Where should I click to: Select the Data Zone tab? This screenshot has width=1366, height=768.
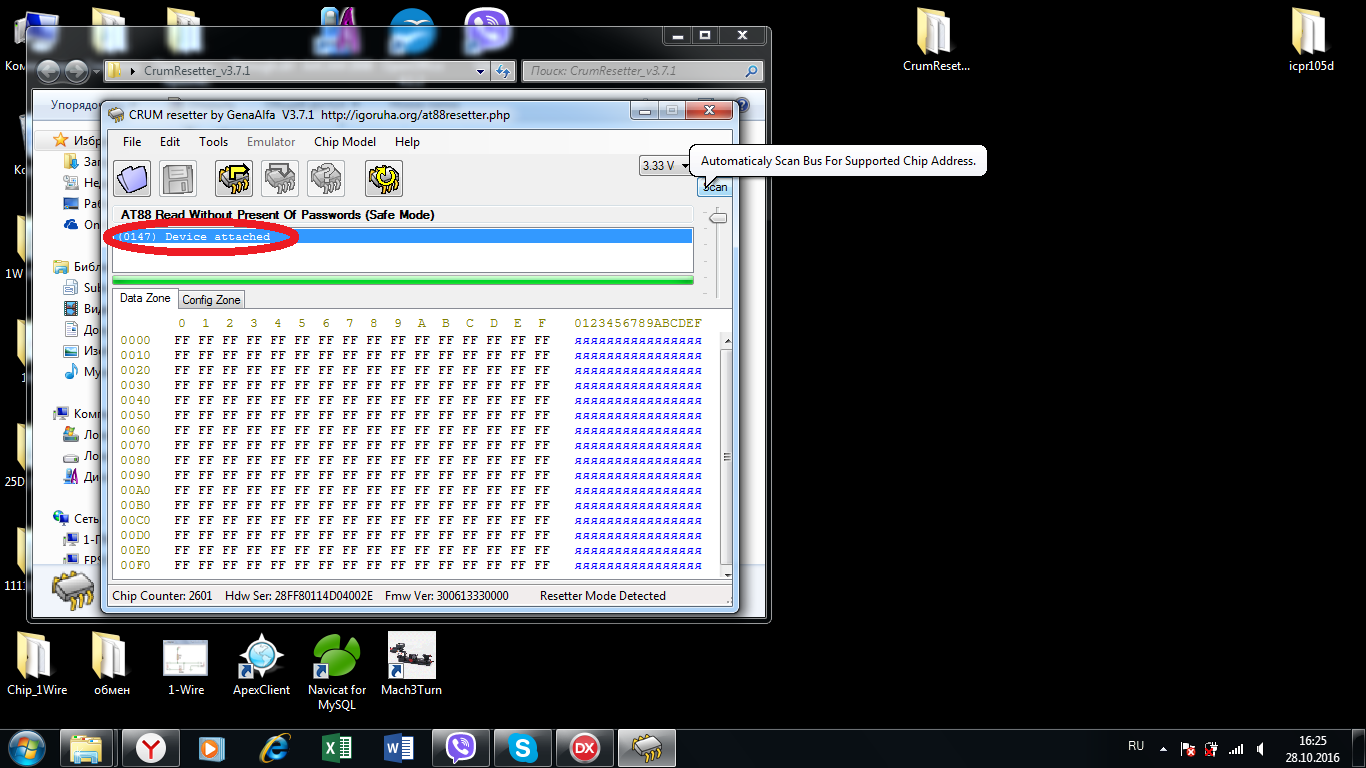(145, 299)
